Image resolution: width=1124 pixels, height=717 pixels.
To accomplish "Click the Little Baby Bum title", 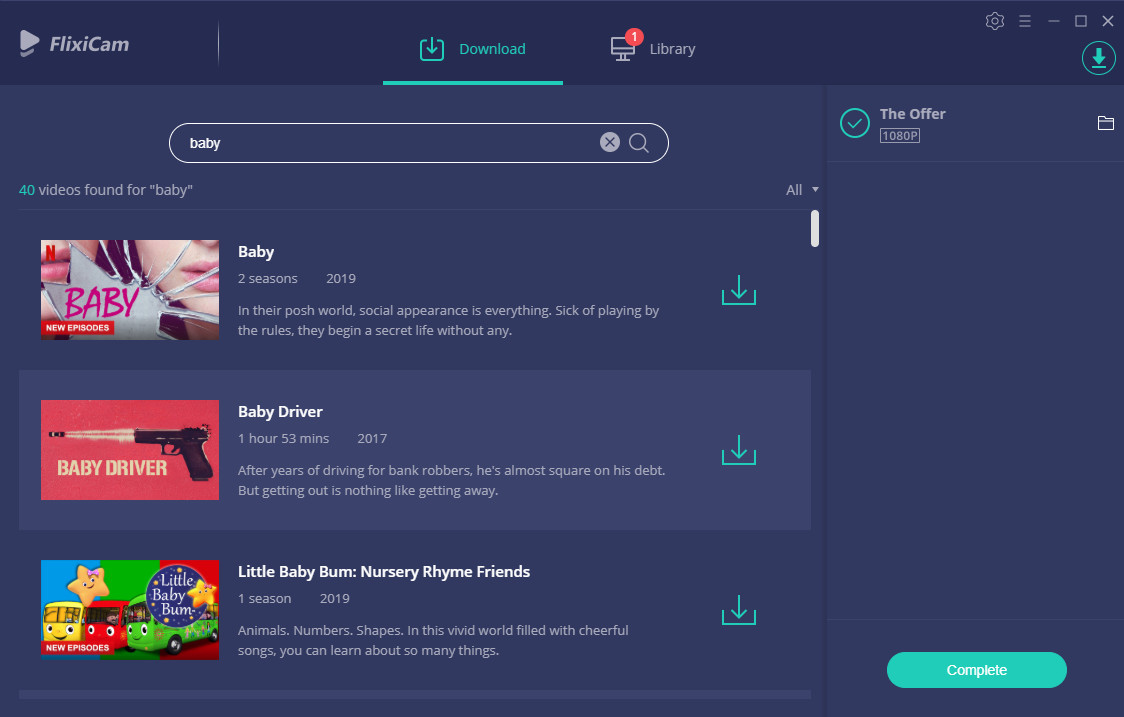I will pyautogui.click(x=384, y=572).
